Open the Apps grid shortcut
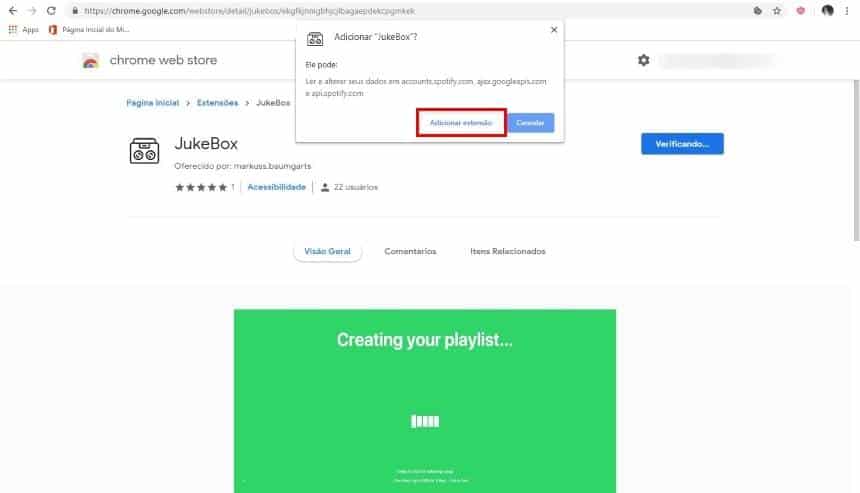 pos(24,30)
